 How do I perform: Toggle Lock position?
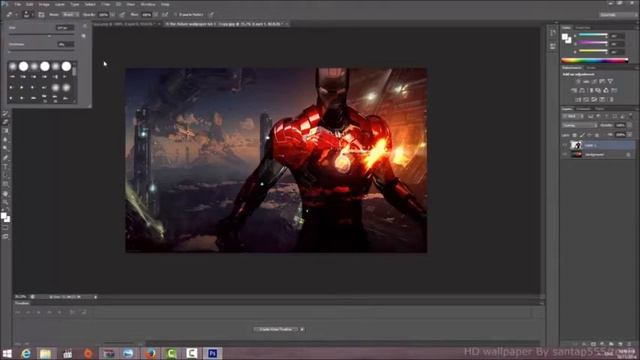tap(589, 135)
